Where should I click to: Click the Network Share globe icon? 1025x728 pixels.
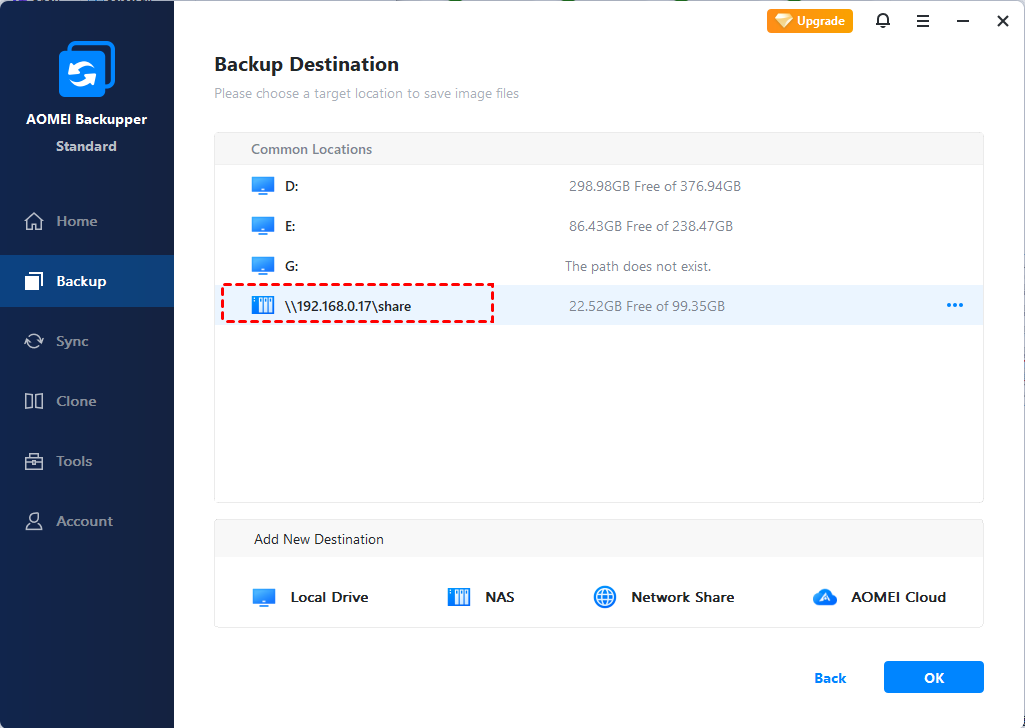[605, 597]
